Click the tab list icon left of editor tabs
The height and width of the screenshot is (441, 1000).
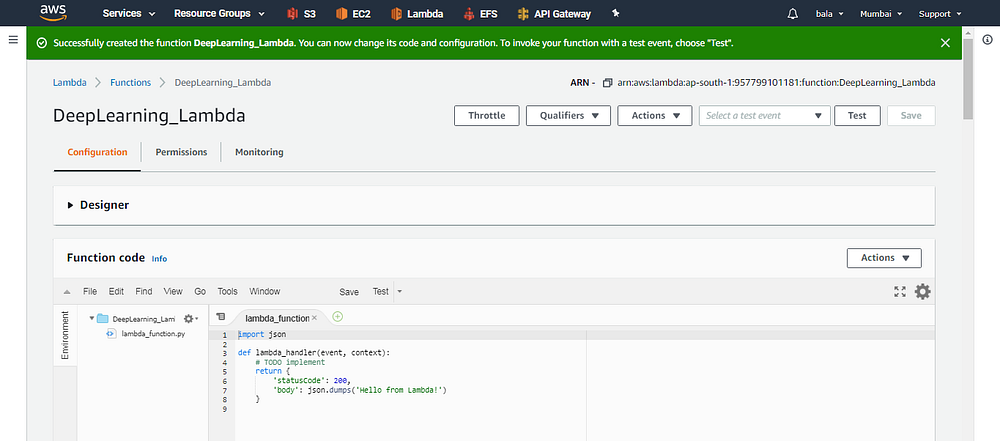(221, 317)
